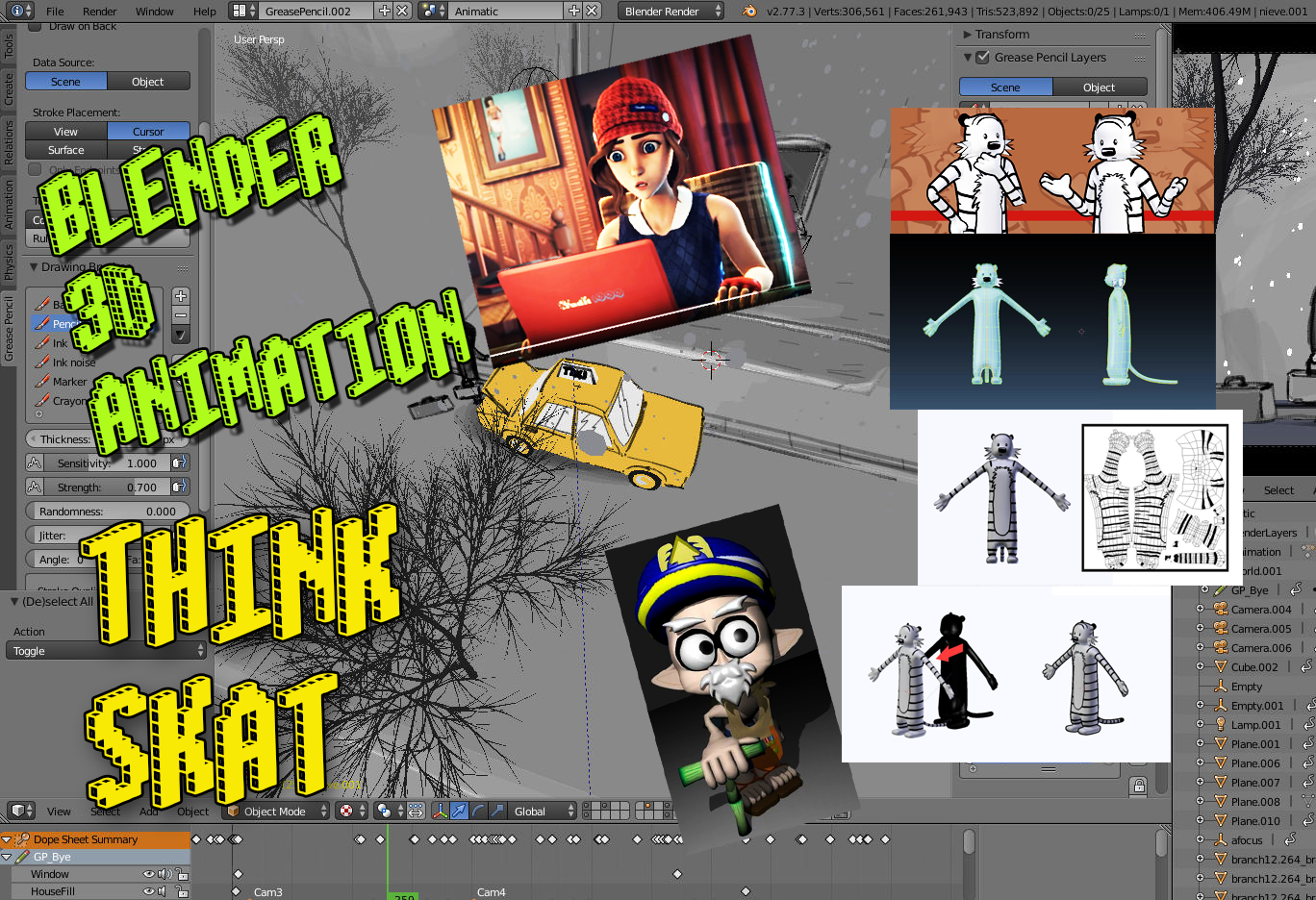Set stroke placement to Cursor
1316x900 pixels.
click(x=148, y=132)
